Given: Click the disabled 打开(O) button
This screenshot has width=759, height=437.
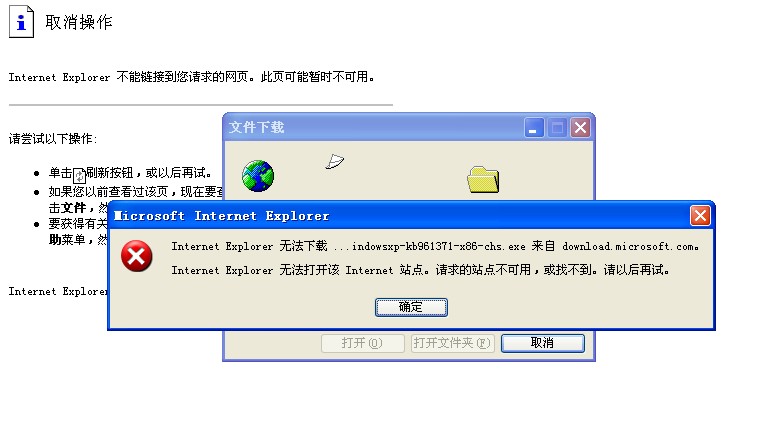Looking at the screenshot, I should 363,343.
